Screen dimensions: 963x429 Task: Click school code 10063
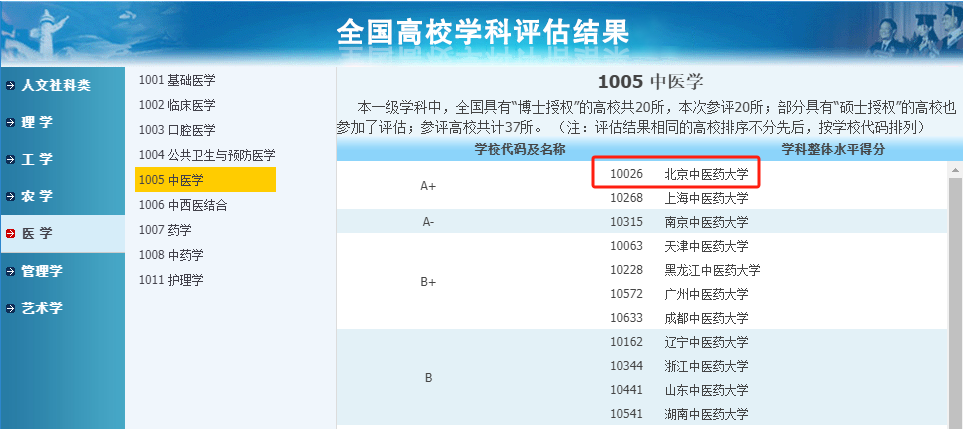(626, 246)
